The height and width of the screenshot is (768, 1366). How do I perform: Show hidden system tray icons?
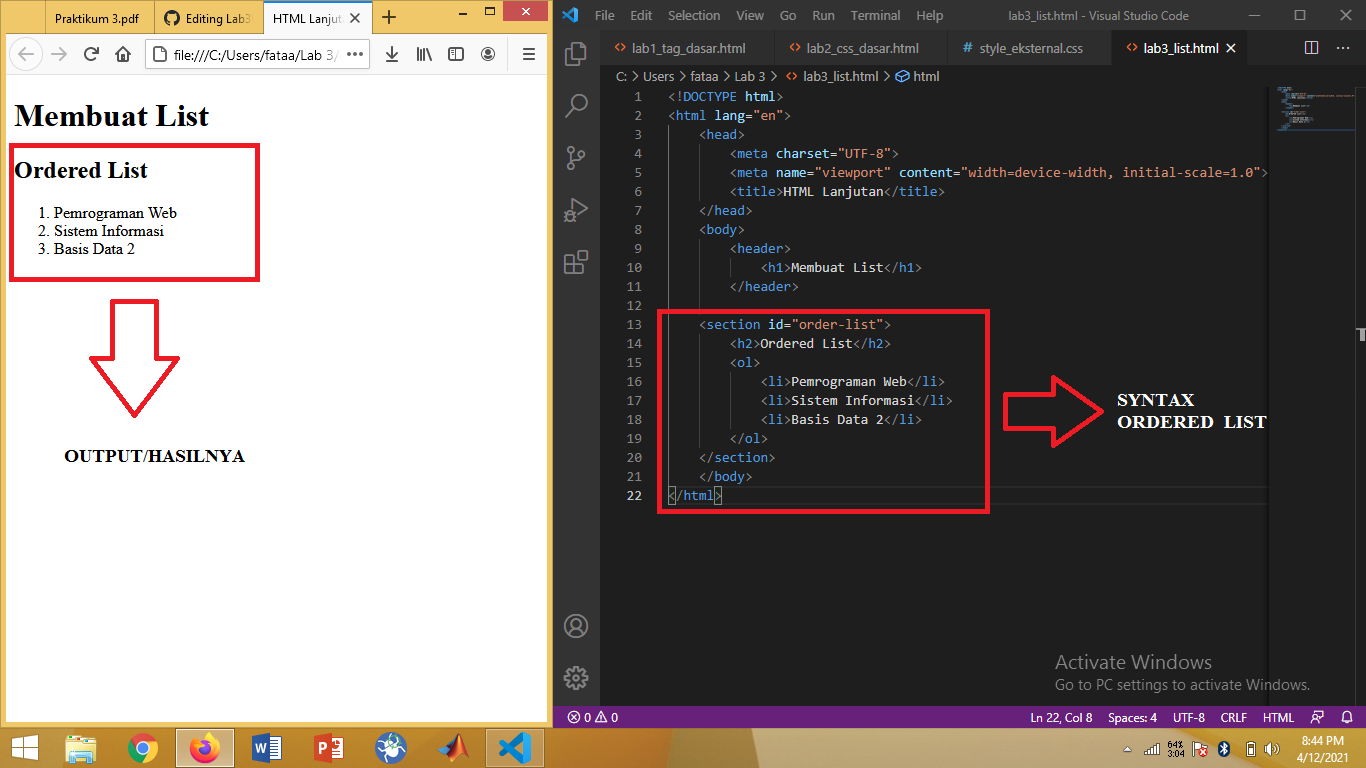pos(1128,749)
